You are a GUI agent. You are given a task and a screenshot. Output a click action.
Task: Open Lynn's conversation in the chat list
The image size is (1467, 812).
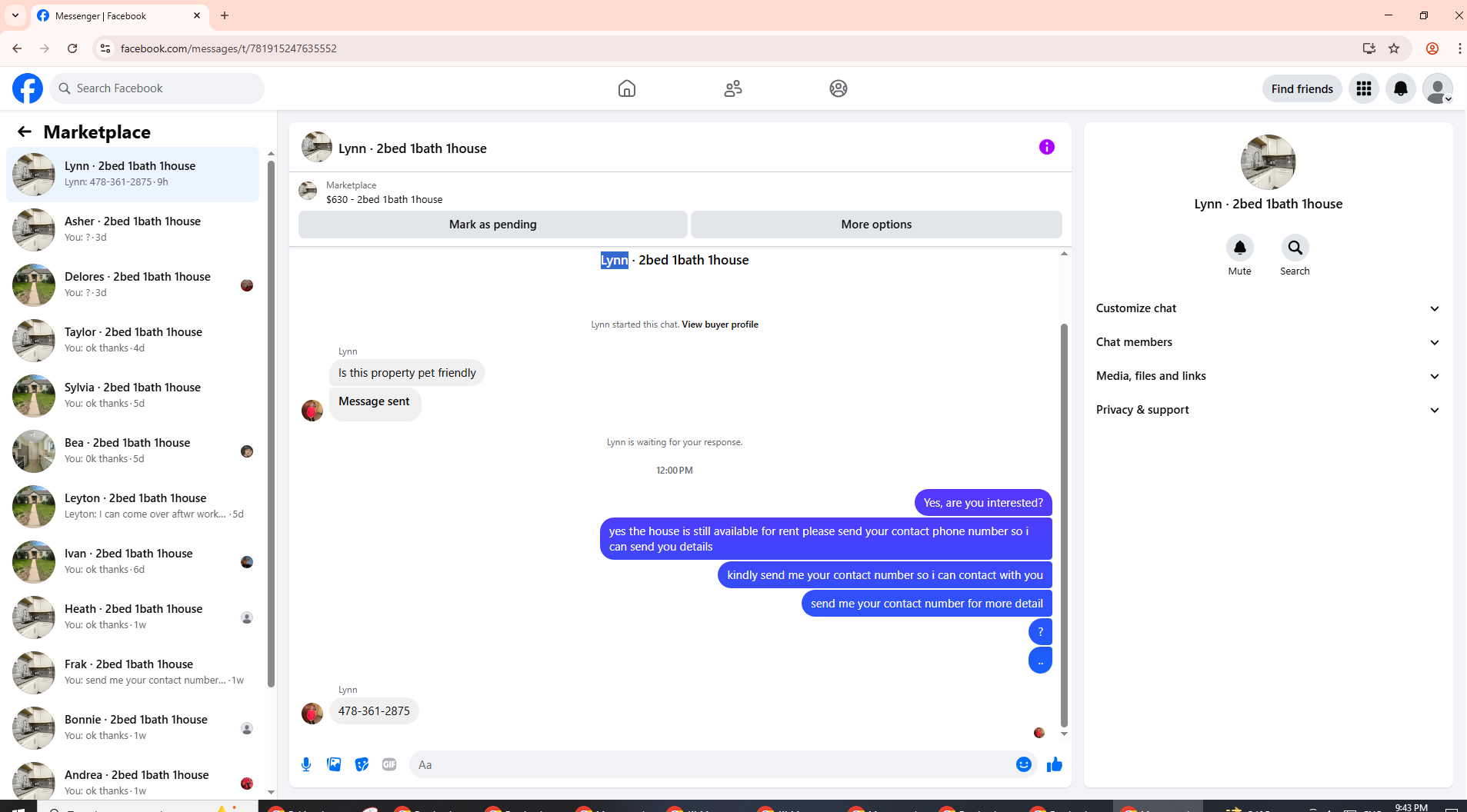[x=132, y=175]
